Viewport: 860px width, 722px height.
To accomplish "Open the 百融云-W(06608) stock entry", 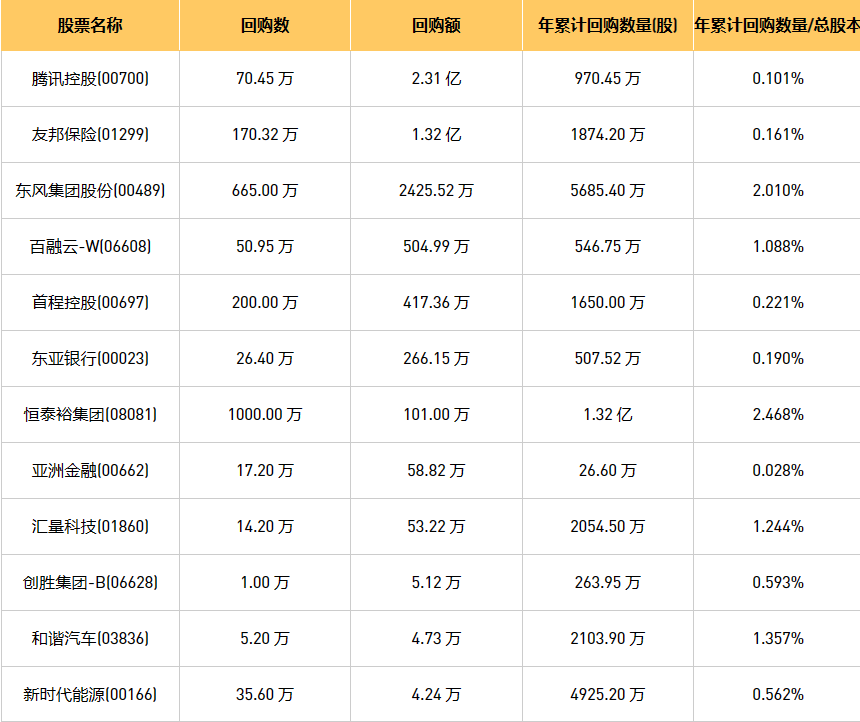I will (90, 247).
